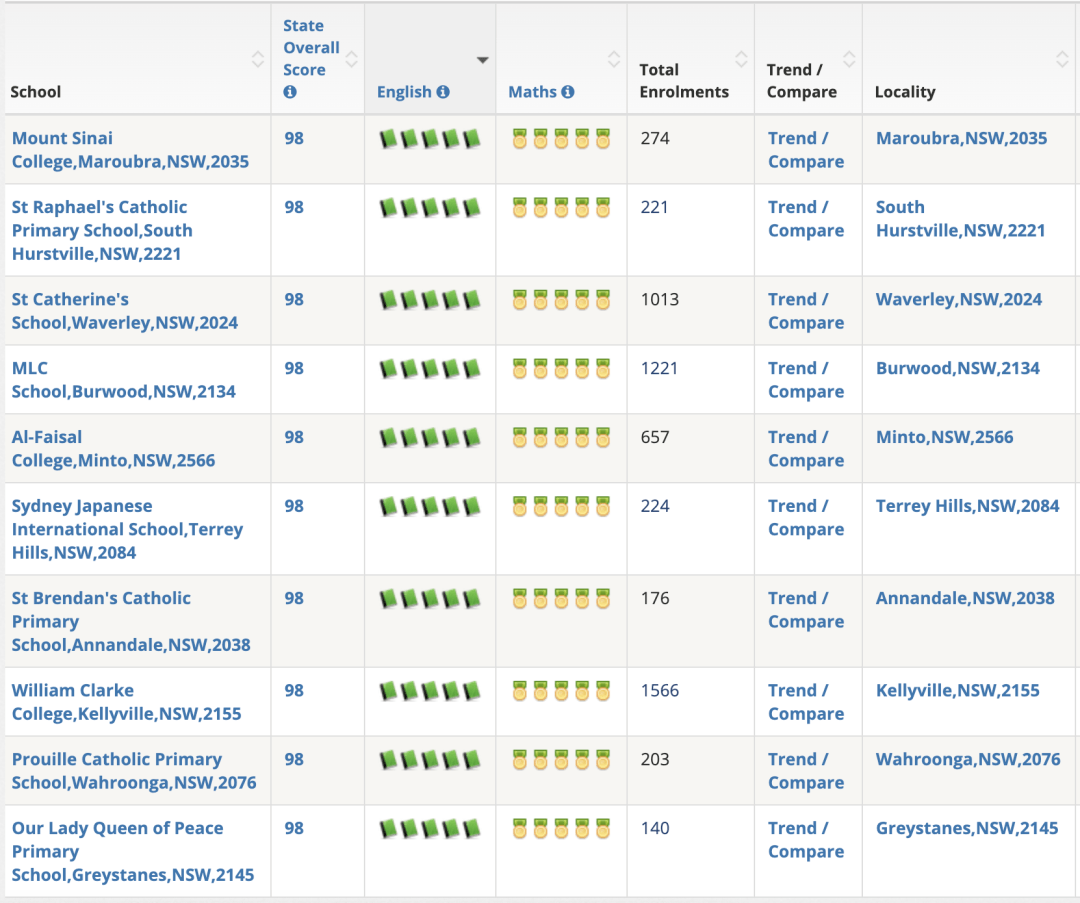Click the Maths medal rating for St Brendan's Catholic
Viewport: 1080px width, 903px height.
coord(561,599)
